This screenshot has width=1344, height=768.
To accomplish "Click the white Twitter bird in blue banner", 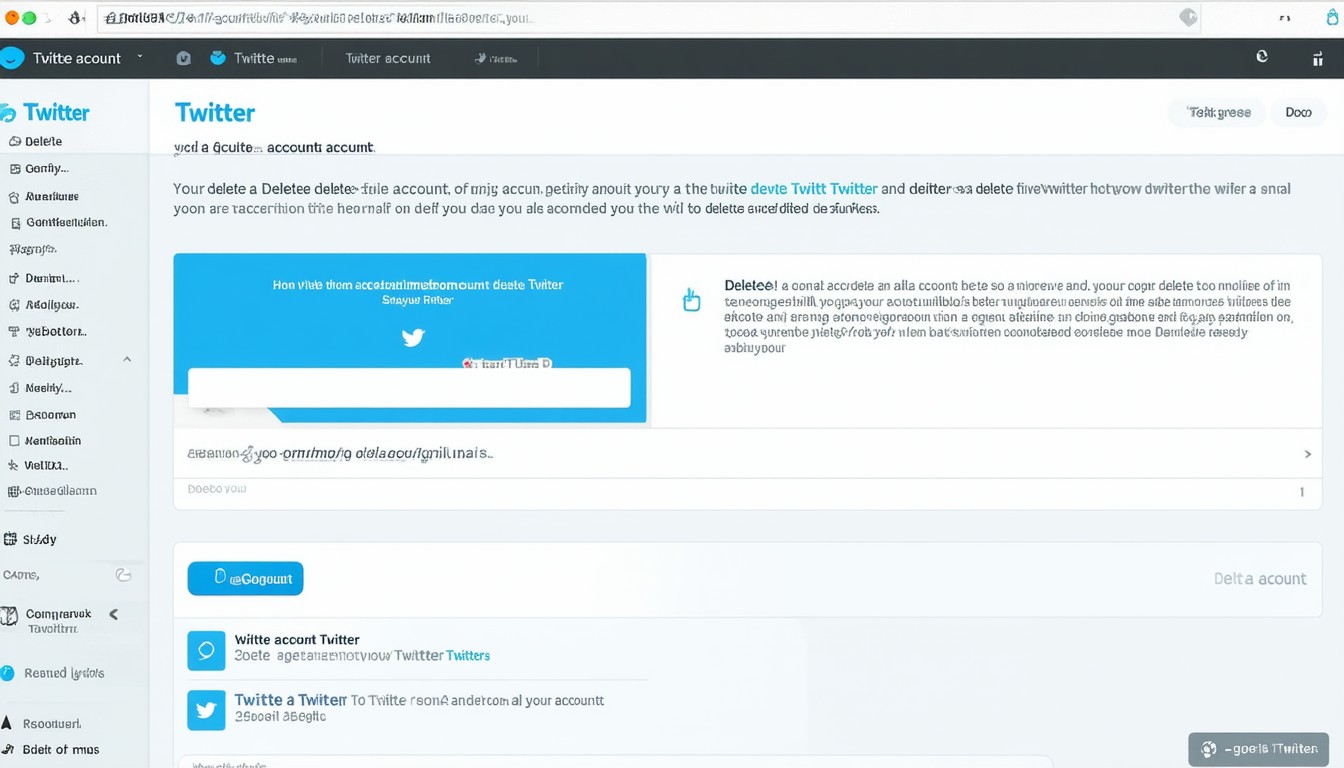I will (x=413, y=338).
